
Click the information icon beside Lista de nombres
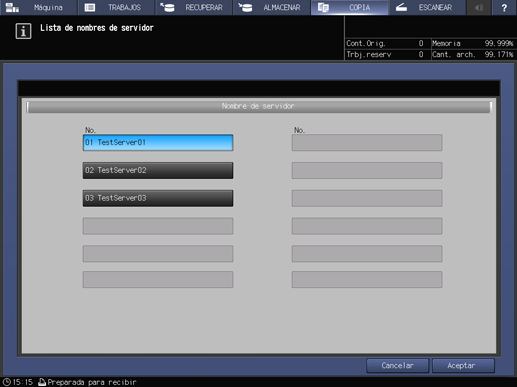23,31
